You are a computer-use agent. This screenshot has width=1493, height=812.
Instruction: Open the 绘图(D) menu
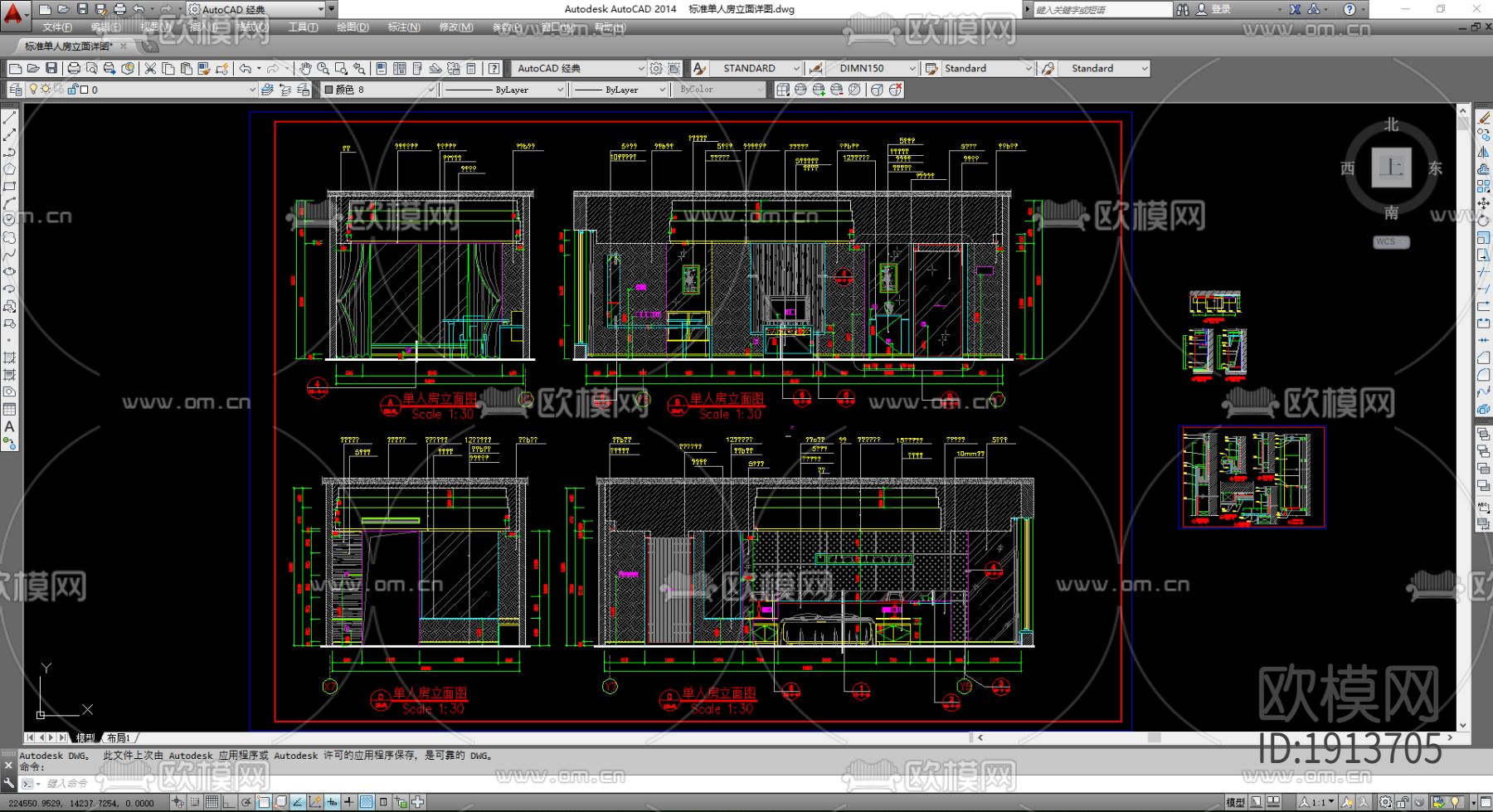point(353,27)
